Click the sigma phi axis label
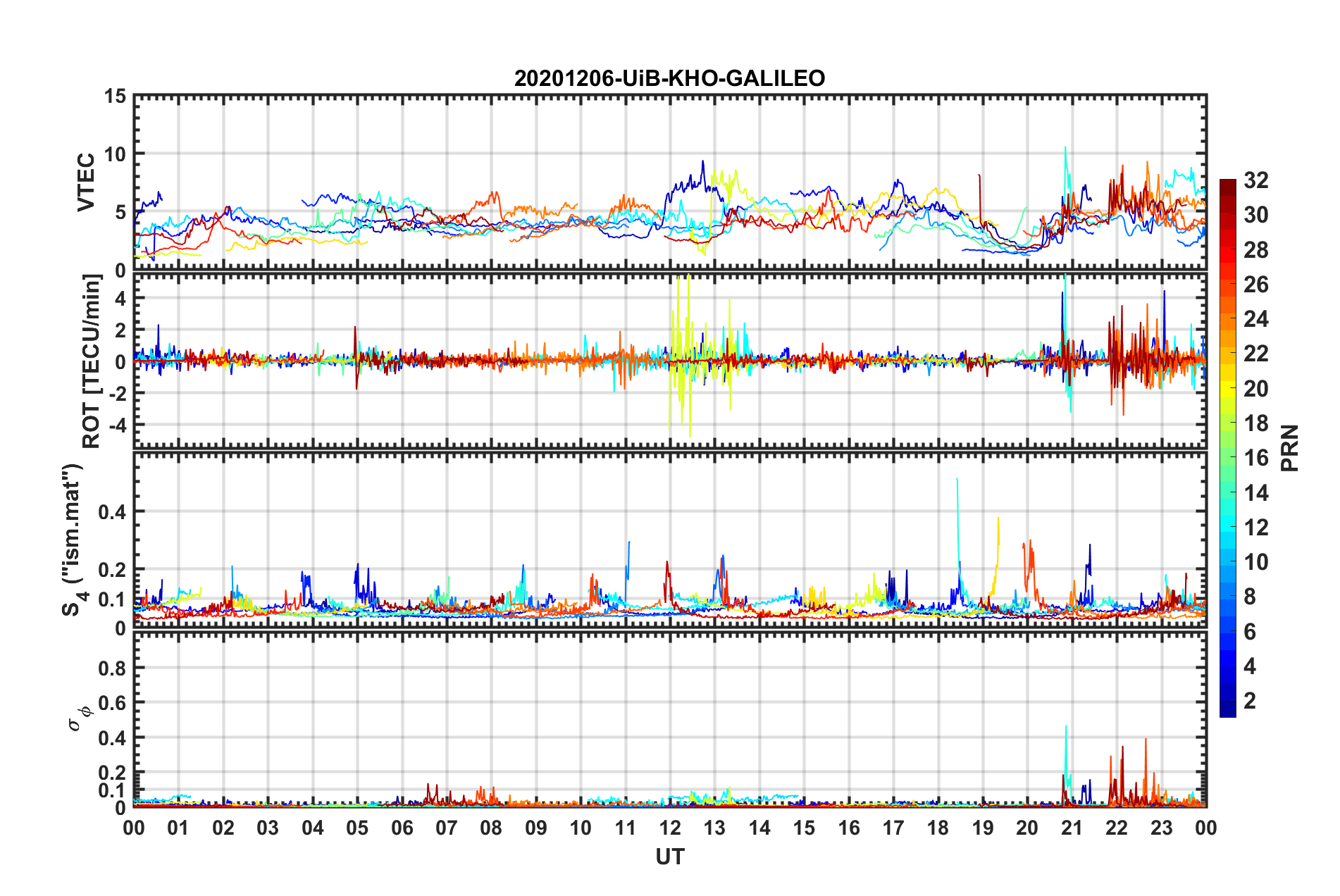 (80, 718)
